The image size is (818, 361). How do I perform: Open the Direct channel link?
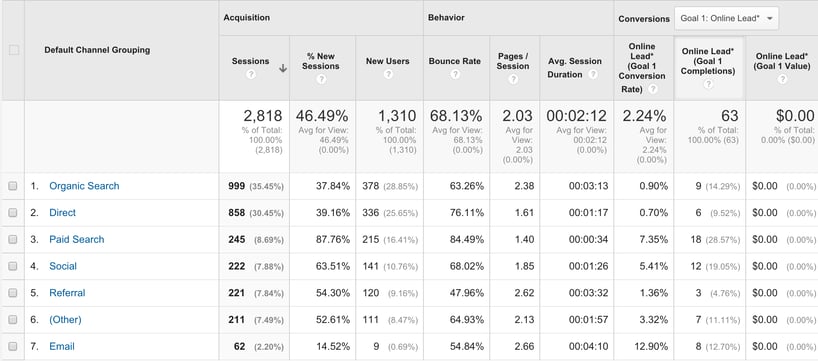point(63,213)
